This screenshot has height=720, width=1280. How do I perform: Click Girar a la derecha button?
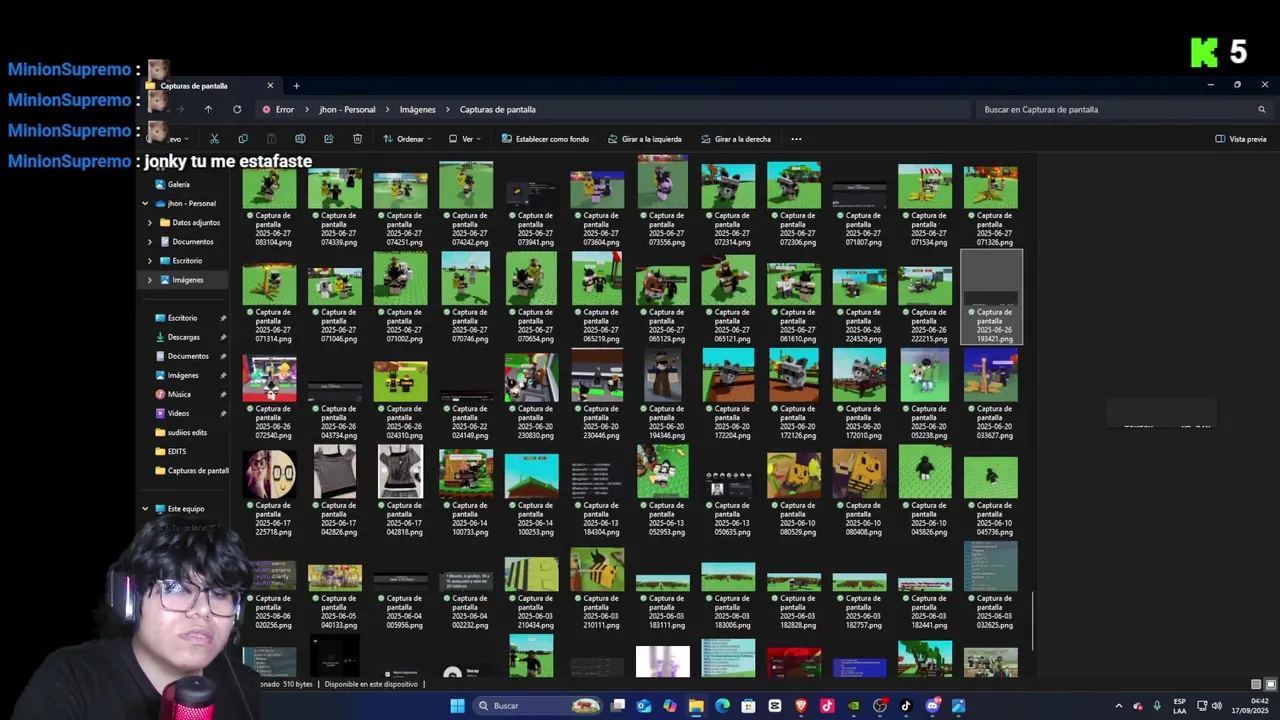pos(735,139)
